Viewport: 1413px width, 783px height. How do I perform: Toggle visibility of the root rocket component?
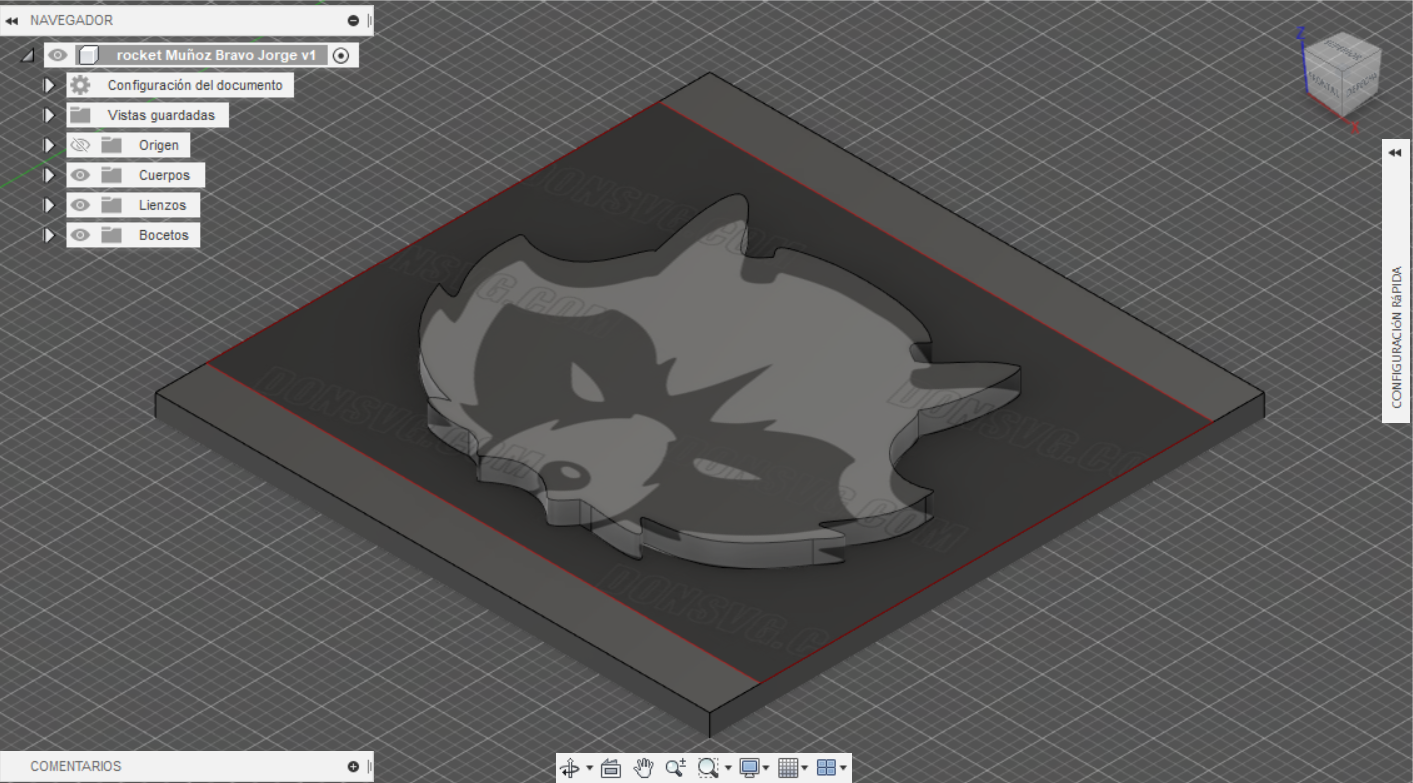(58, 56)
